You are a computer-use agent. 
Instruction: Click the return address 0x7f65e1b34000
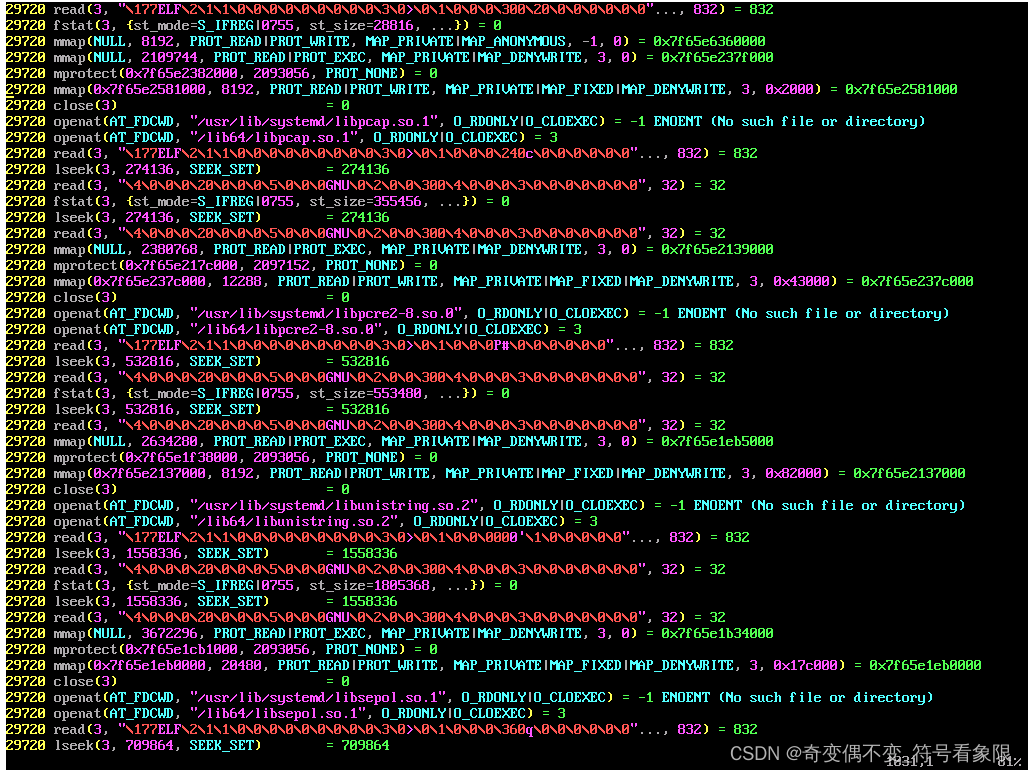pos(717,634)
